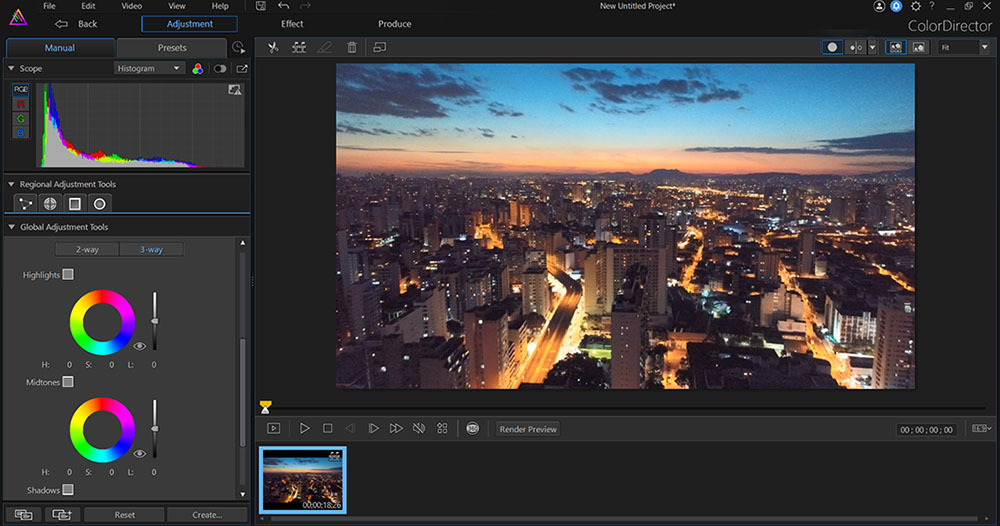This screenshot has width=1000, height=526.
Task: Click the Create... button
Action: tap(207, 515)
